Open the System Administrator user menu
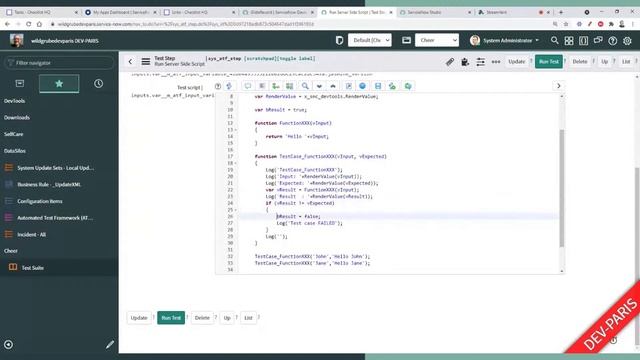The width and height of the screenshot is (640, 360). [x=504, y=40]
